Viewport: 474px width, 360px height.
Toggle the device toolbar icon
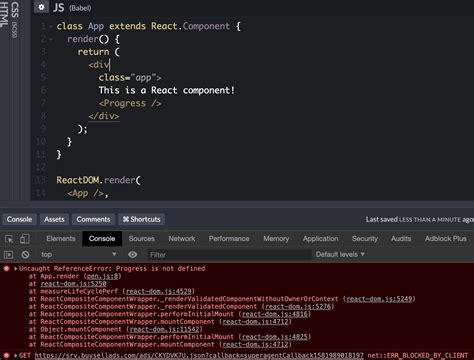click(x=25, y=239)
